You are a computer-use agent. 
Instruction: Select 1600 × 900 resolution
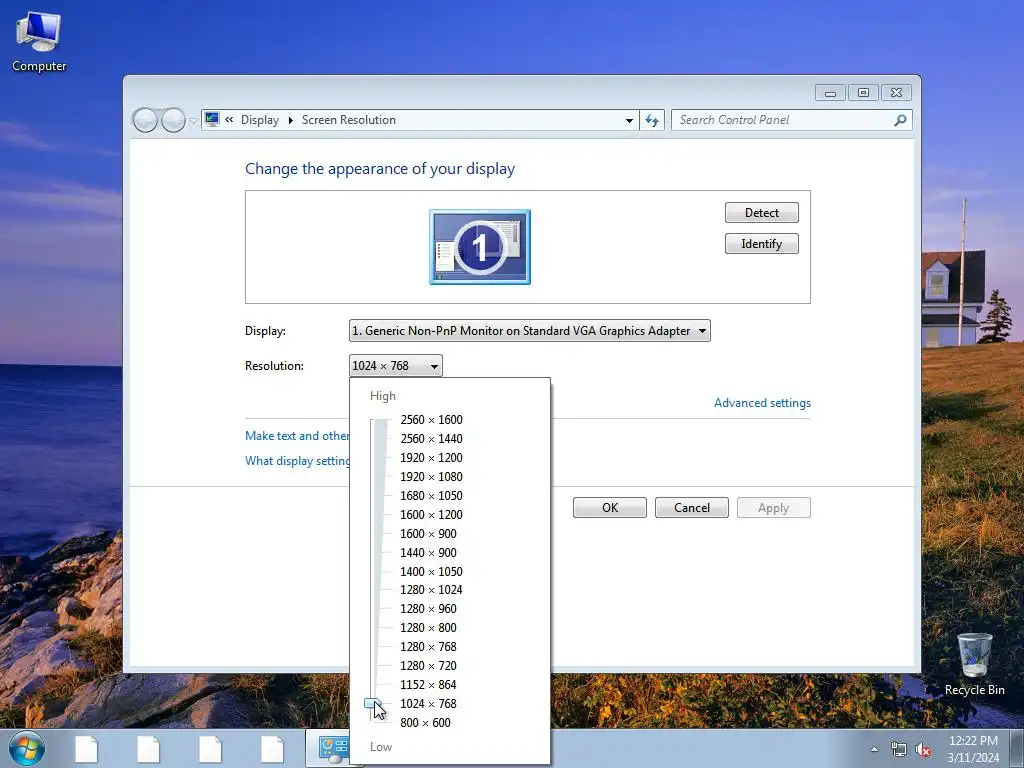point(428,534)
